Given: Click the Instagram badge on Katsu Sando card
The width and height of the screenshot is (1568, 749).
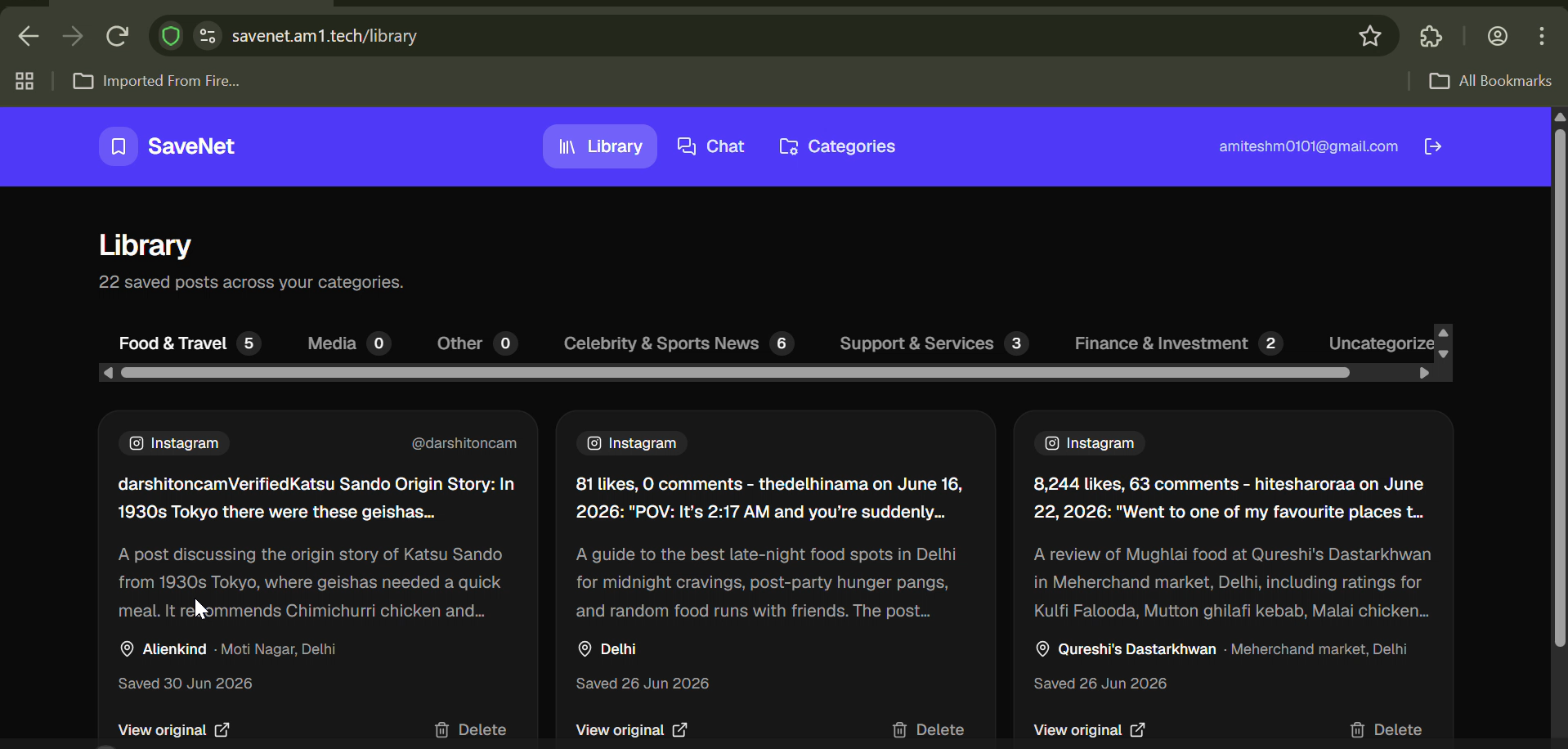Looking at the screenshot, I should tap(174, 443).
